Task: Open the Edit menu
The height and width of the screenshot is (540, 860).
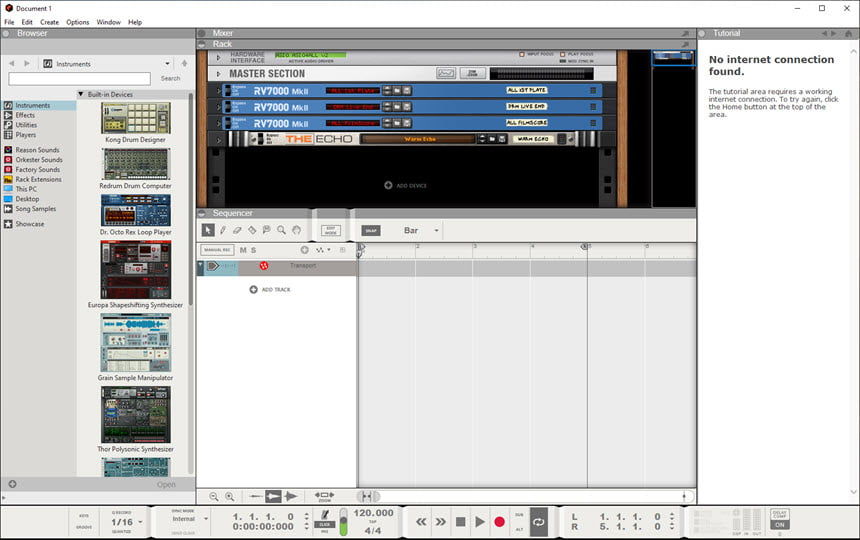Action: point(27,22)
